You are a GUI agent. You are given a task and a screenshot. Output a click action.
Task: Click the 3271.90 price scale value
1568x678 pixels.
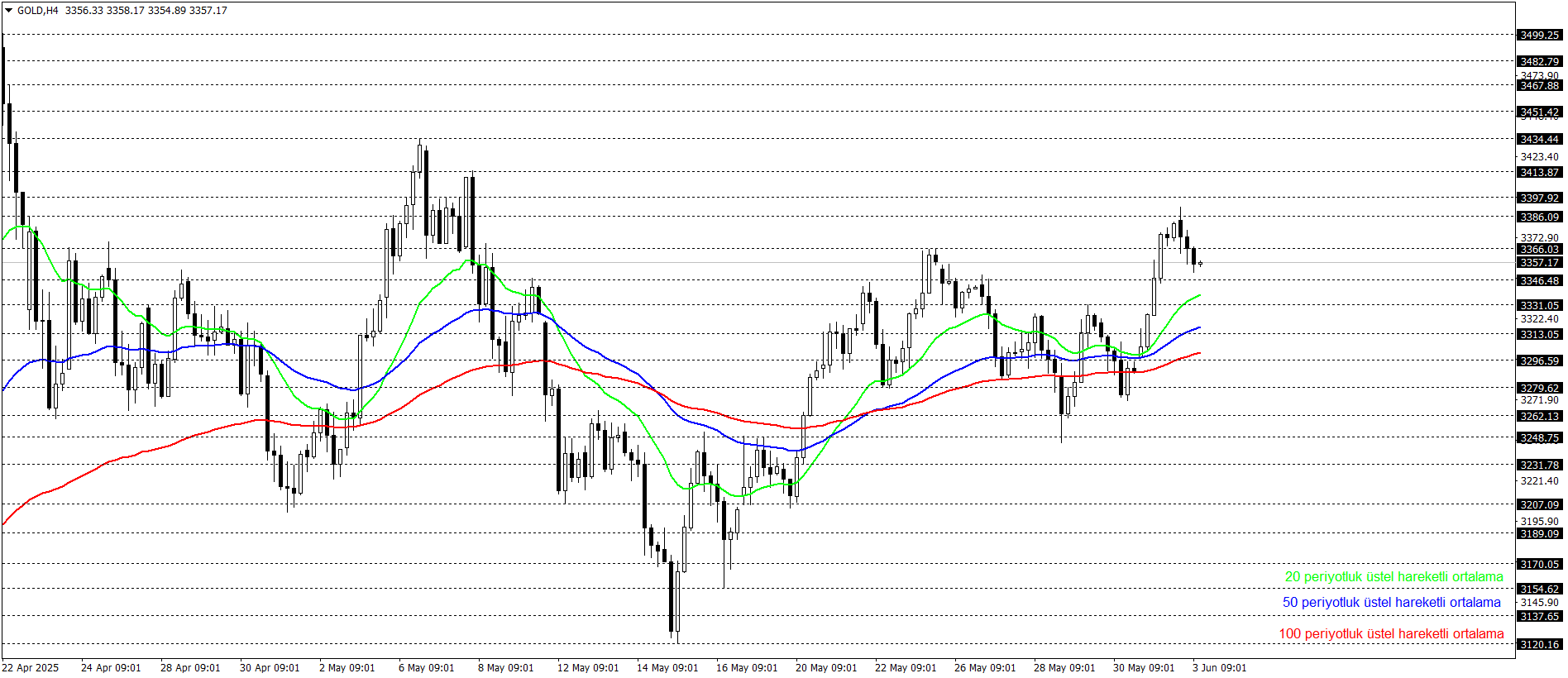click(x=1539, y=399)
